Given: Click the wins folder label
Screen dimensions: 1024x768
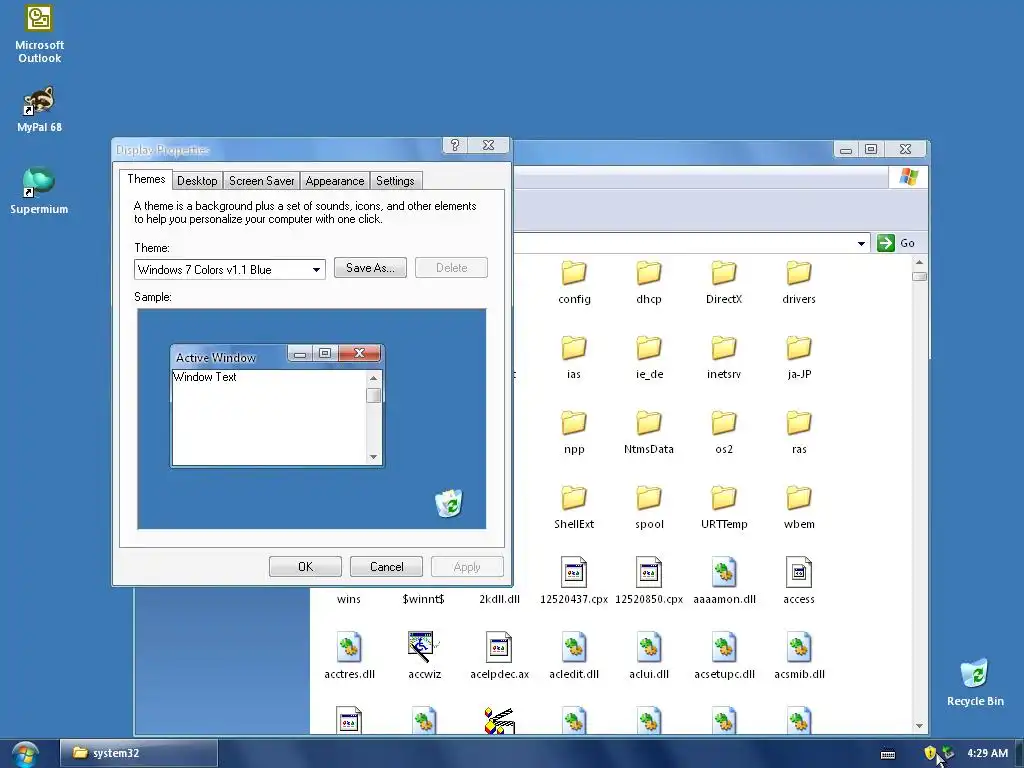Looking at the screenshot, I should tap(349, 599).
